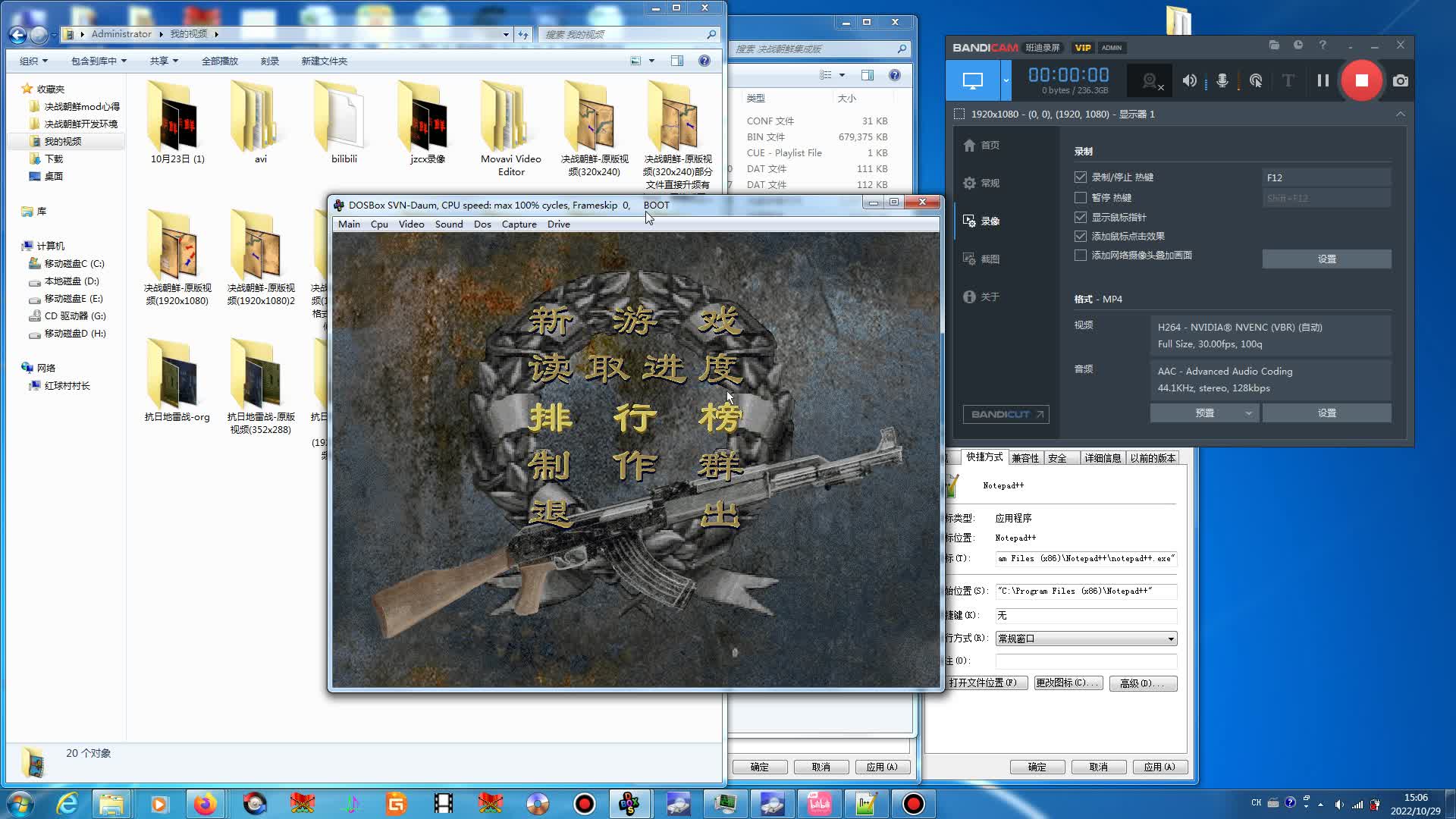Open the Video menu in DOSBox

click(x=411, y=224)
